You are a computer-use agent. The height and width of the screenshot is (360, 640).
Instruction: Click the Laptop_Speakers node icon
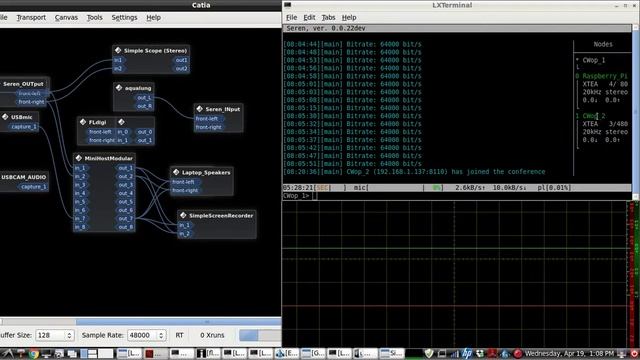tap(176, 172)
